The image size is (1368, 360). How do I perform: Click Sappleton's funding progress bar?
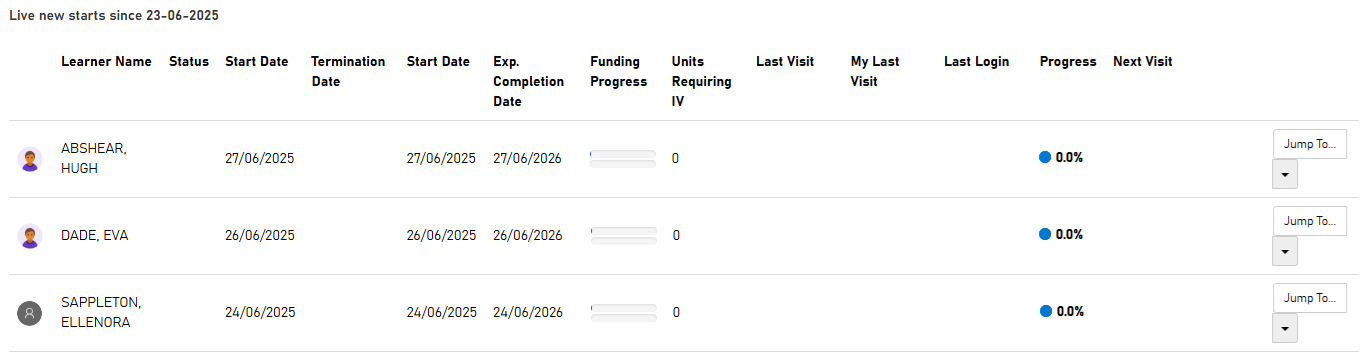point(623,312)
